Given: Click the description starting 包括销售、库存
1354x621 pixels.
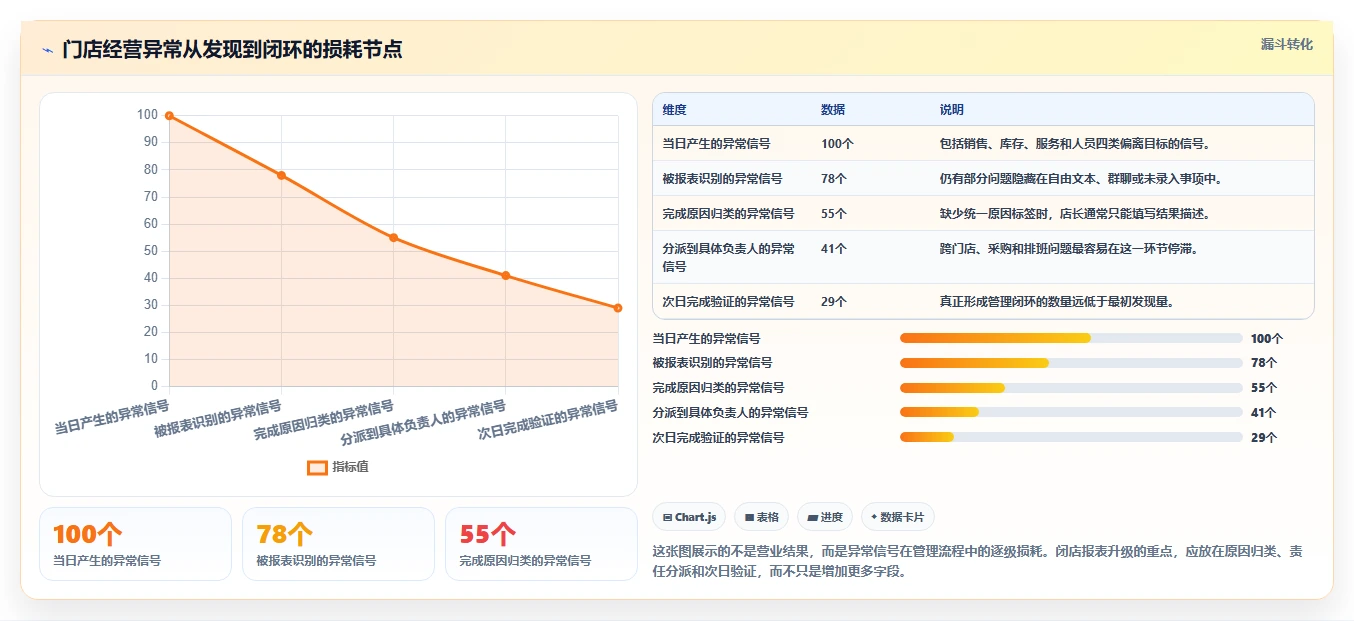Looking at the screenshot, I should coord(1076,144).
